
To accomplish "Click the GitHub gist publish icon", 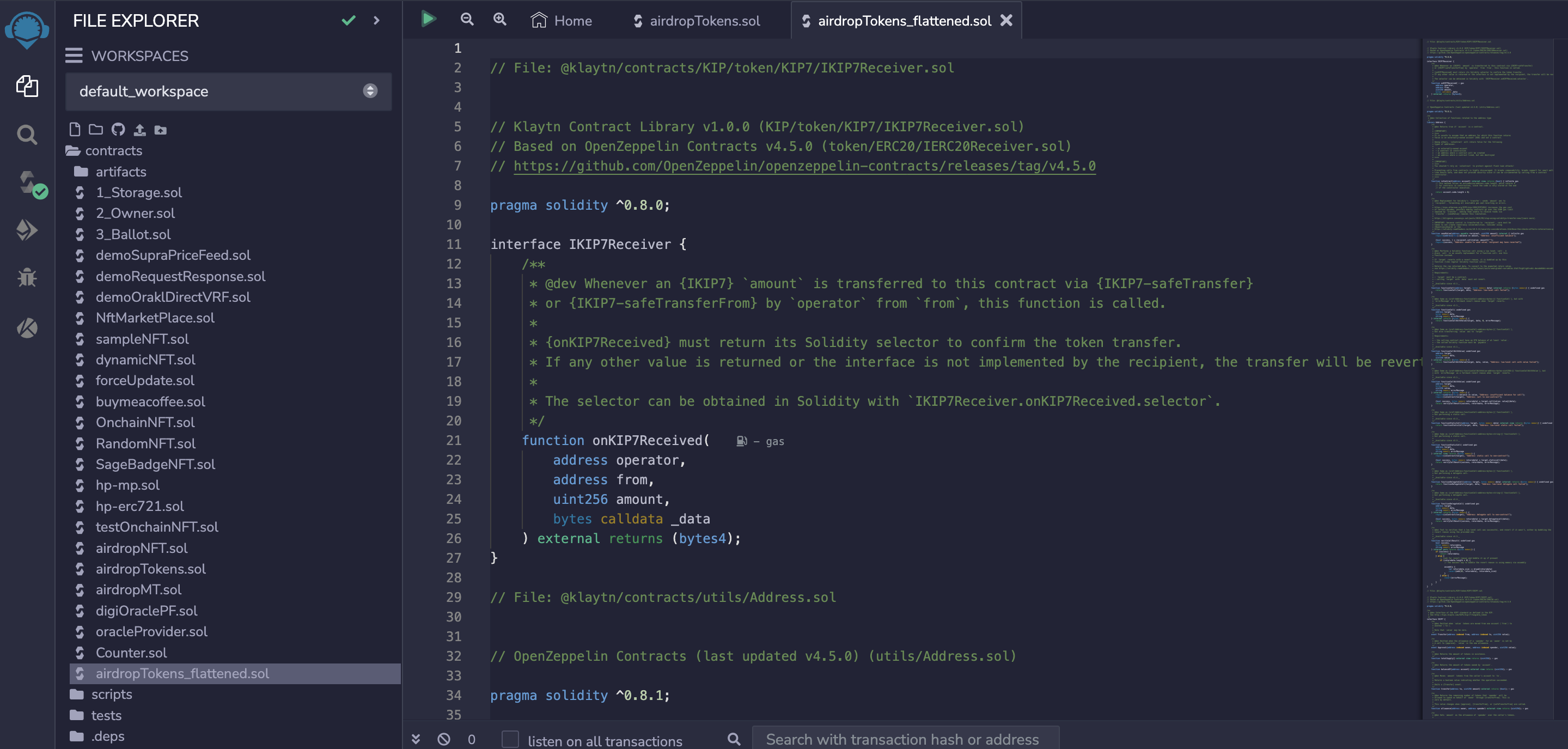I will coord(118,129).
